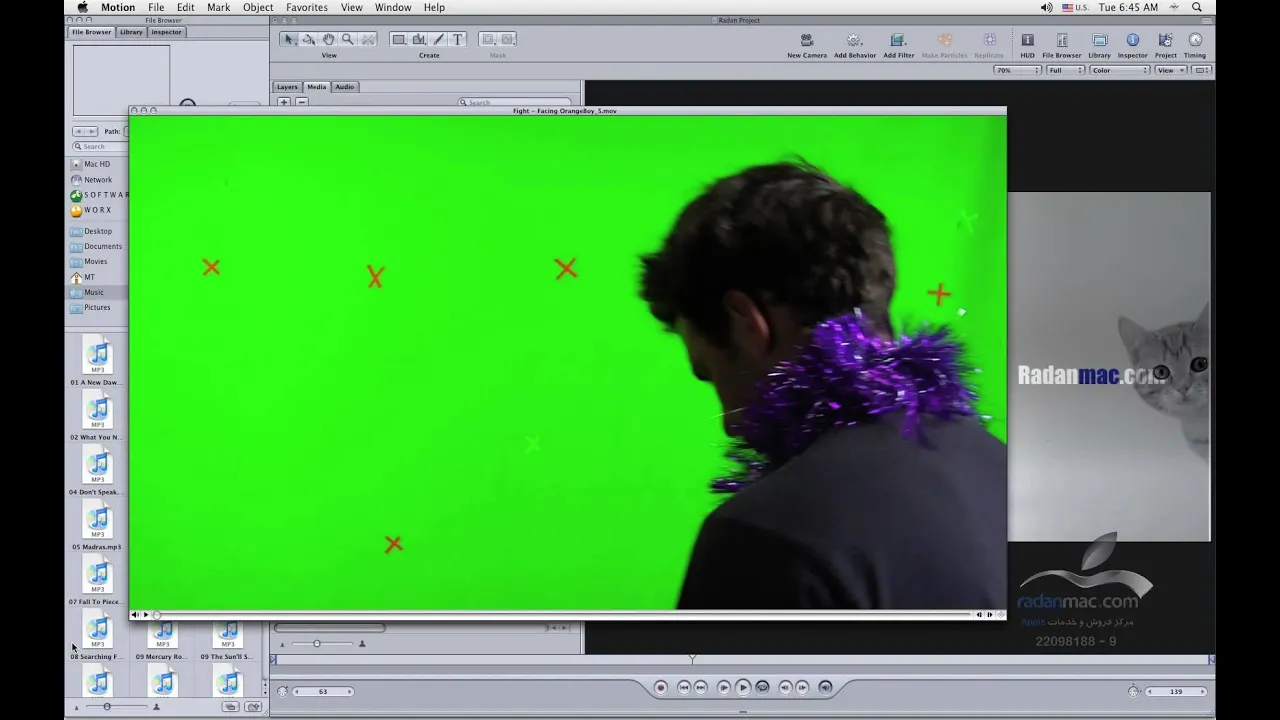
Task: Click the plus add-media button
Action: 284,102
